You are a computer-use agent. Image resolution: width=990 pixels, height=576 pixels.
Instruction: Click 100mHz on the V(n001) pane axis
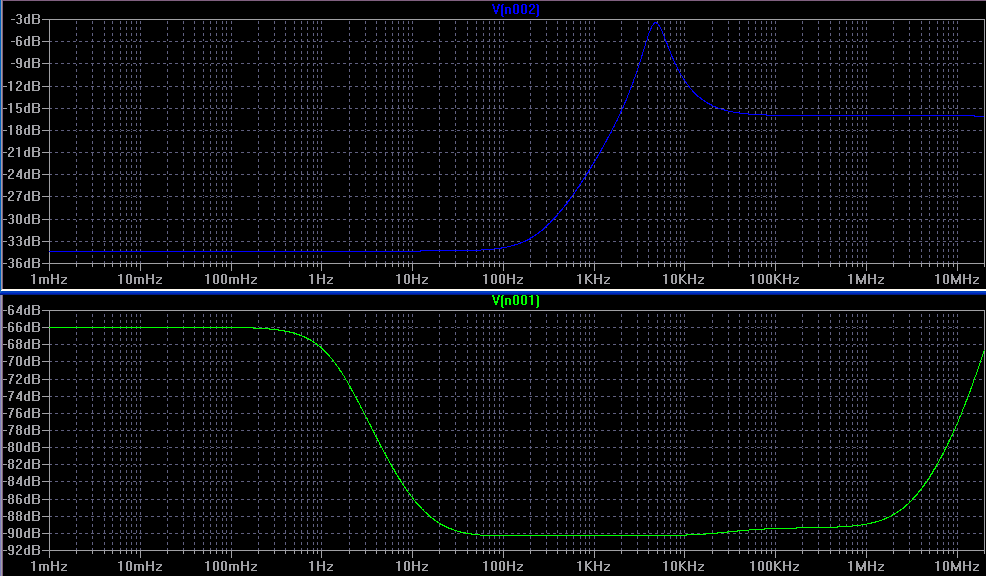(230, 566)
